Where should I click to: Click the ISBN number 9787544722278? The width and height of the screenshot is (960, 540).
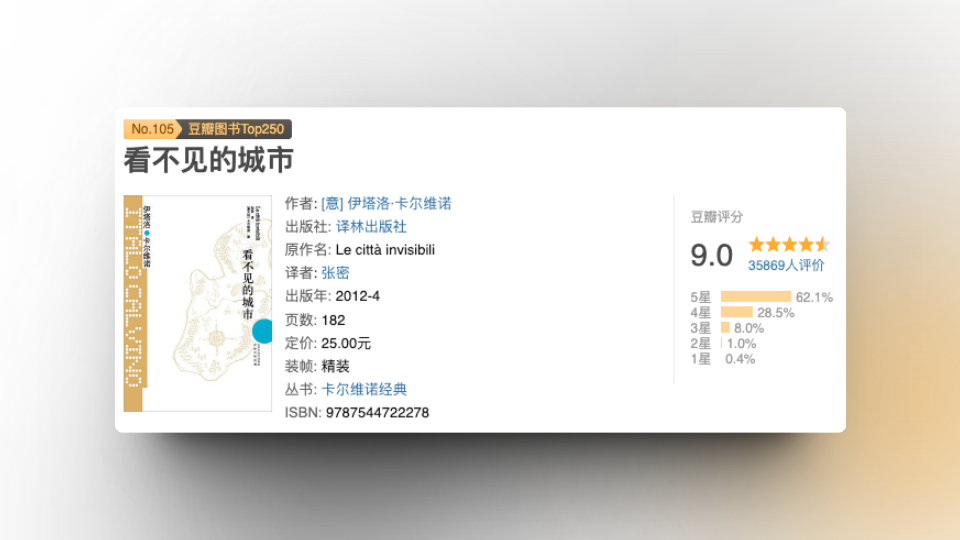click(377, 412)
